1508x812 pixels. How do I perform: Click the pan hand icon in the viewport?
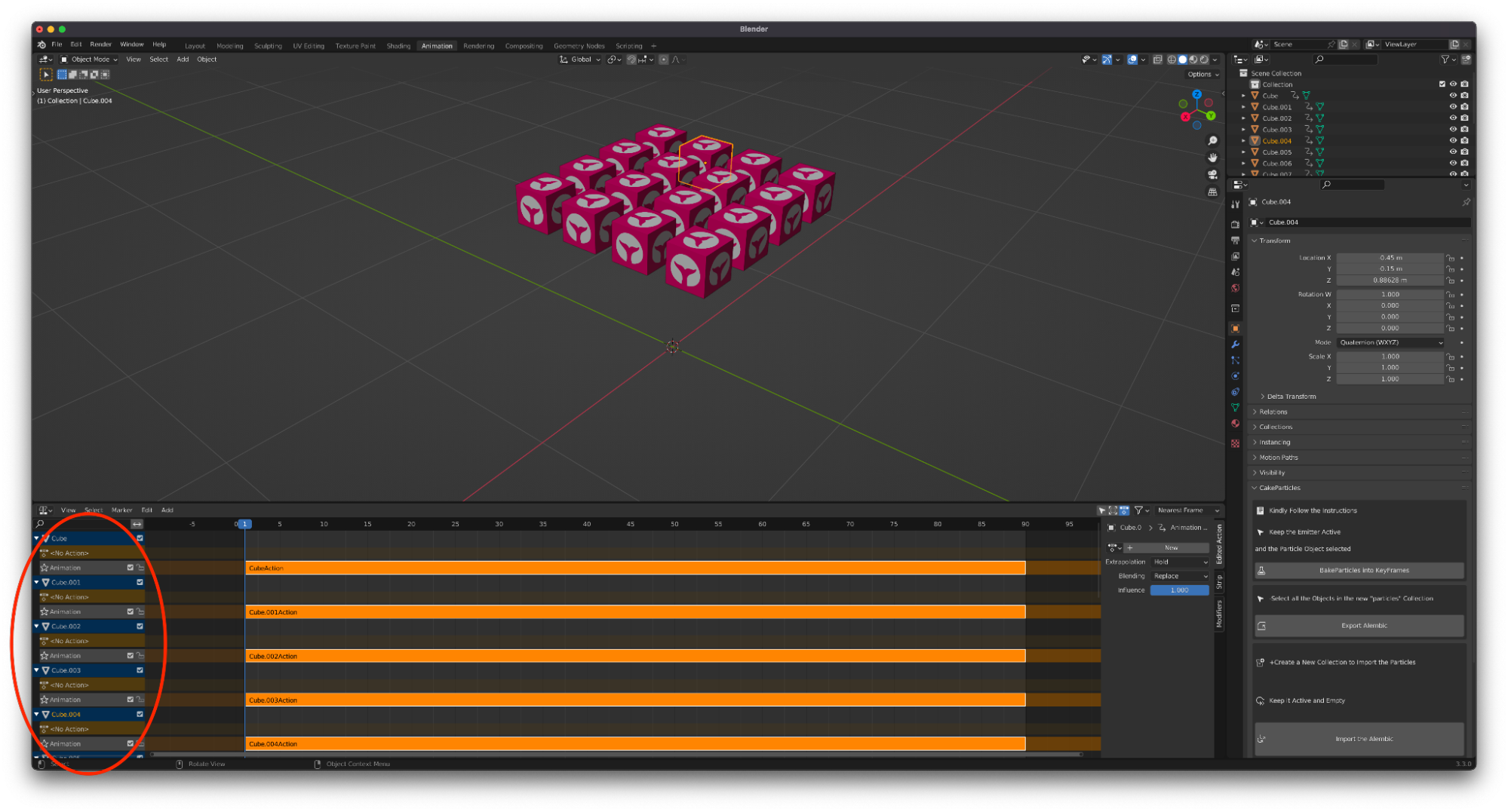[1212, 158]
